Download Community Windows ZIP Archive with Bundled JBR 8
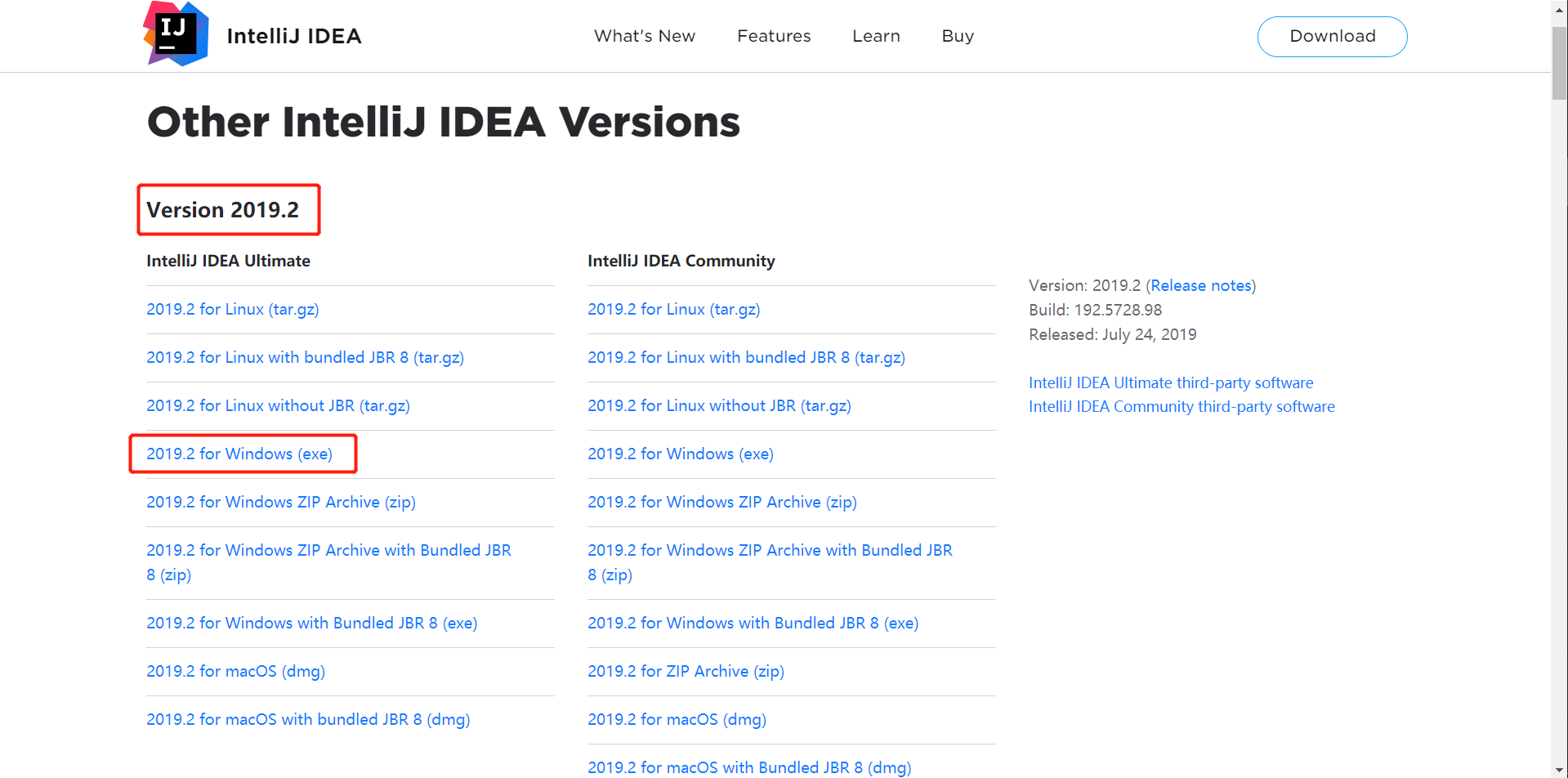 (770, 562)
